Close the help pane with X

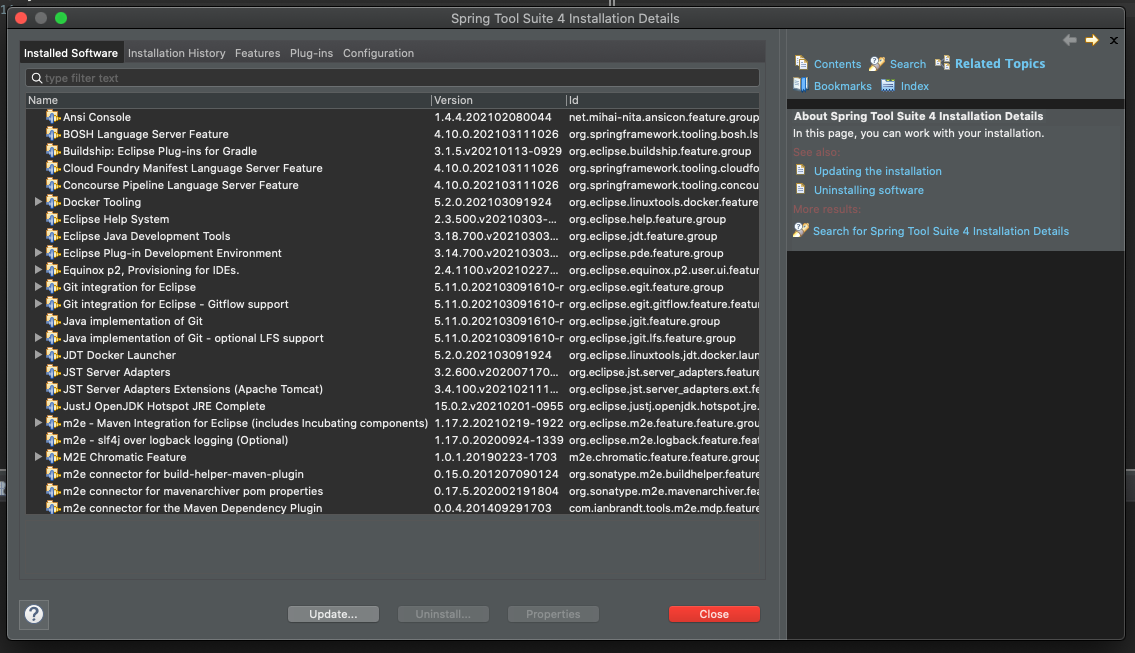coord(1114,41)
